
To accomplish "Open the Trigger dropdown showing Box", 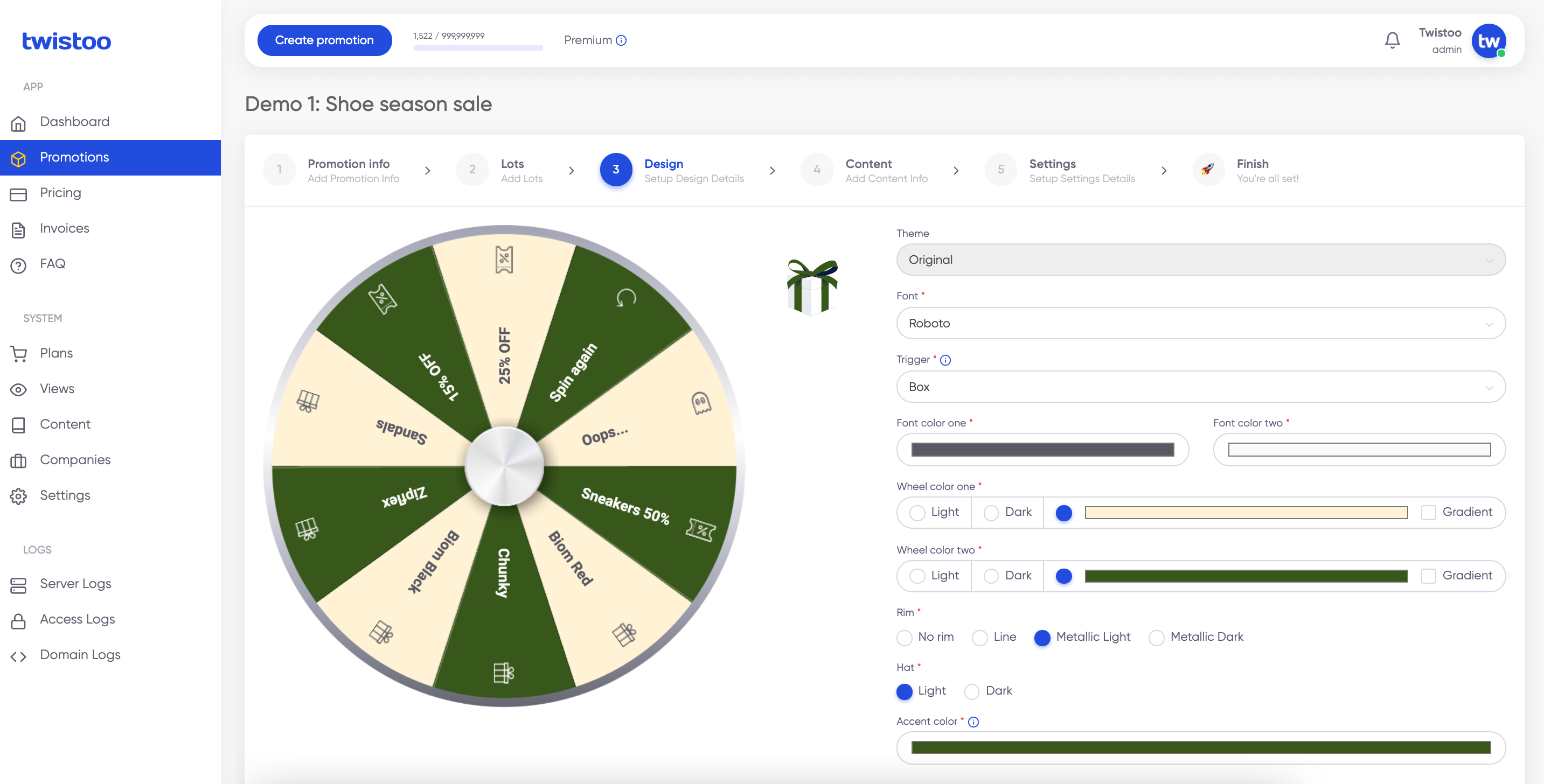I will [1200, 387].
